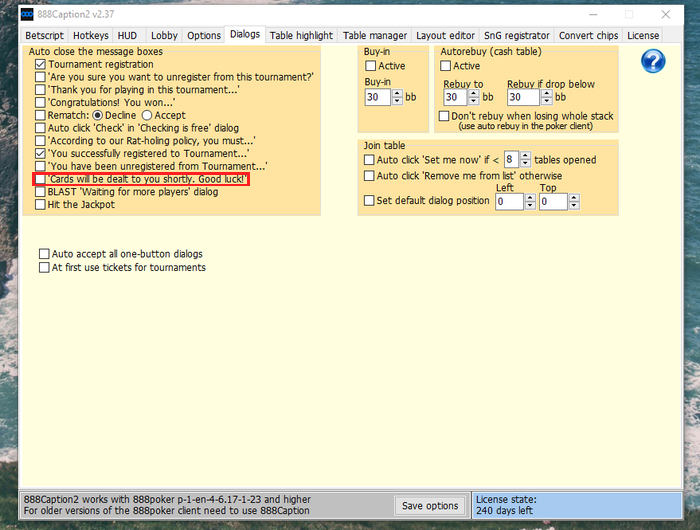Increase the Top dialog position value

click(x=574, y=198)
